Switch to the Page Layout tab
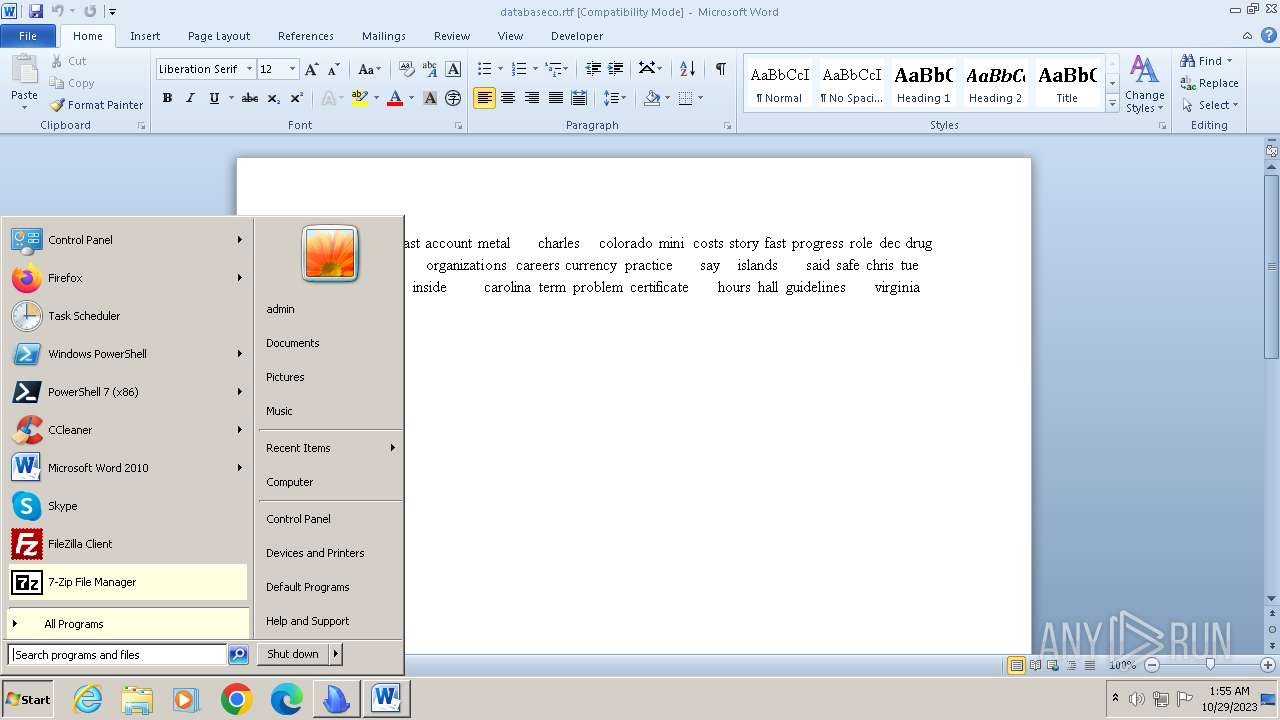Screen dimensions: 1280x720 click(x=219, y=36)
